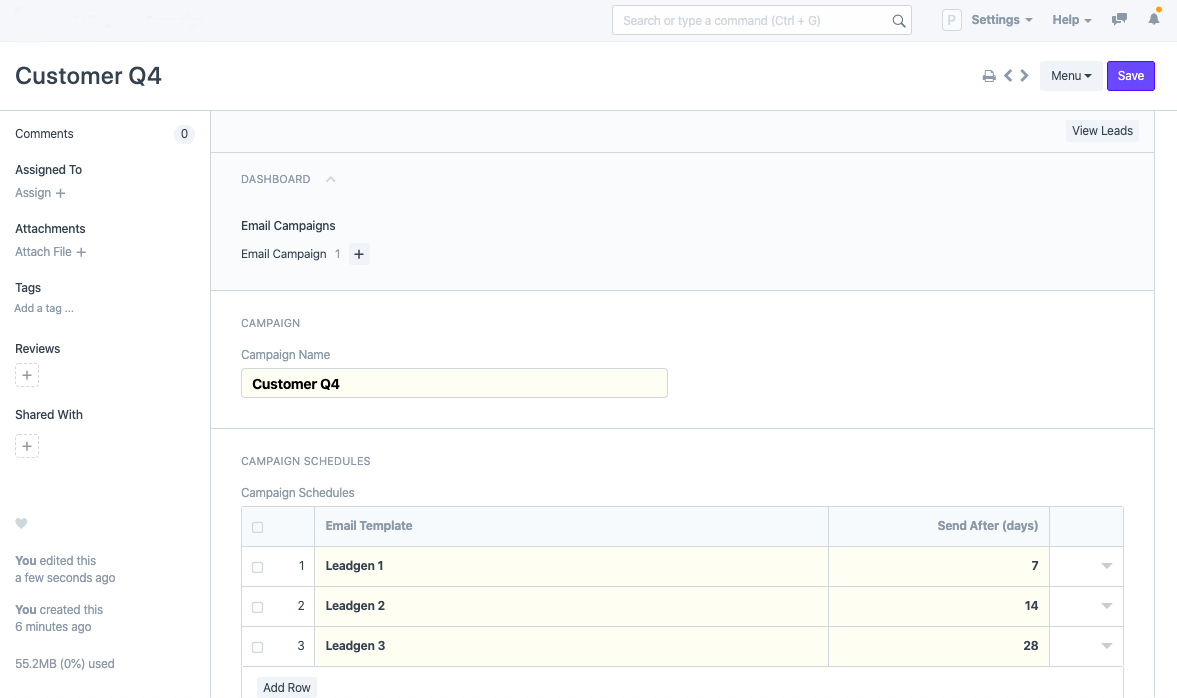Open the Settings menu
This screenshot has width=1177, height=698.
1001,20
